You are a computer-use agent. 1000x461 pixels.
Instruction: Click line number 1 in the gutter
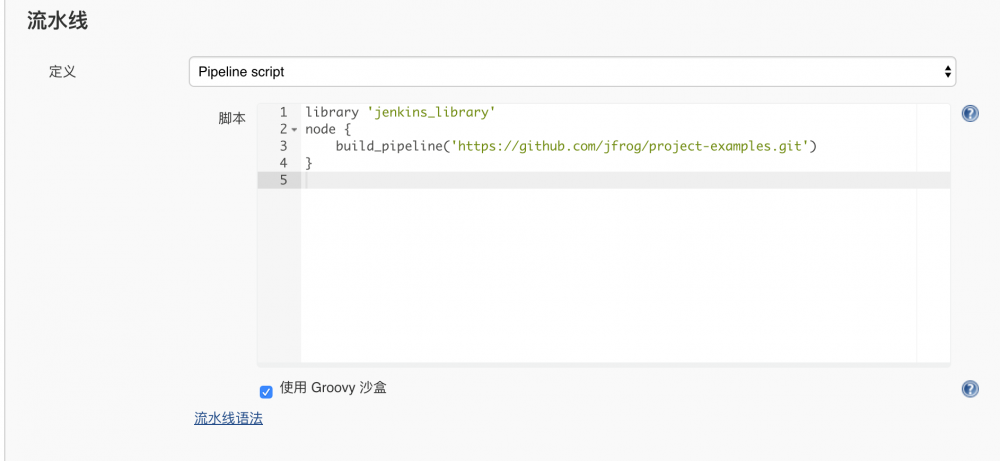(x=283, y=112)
